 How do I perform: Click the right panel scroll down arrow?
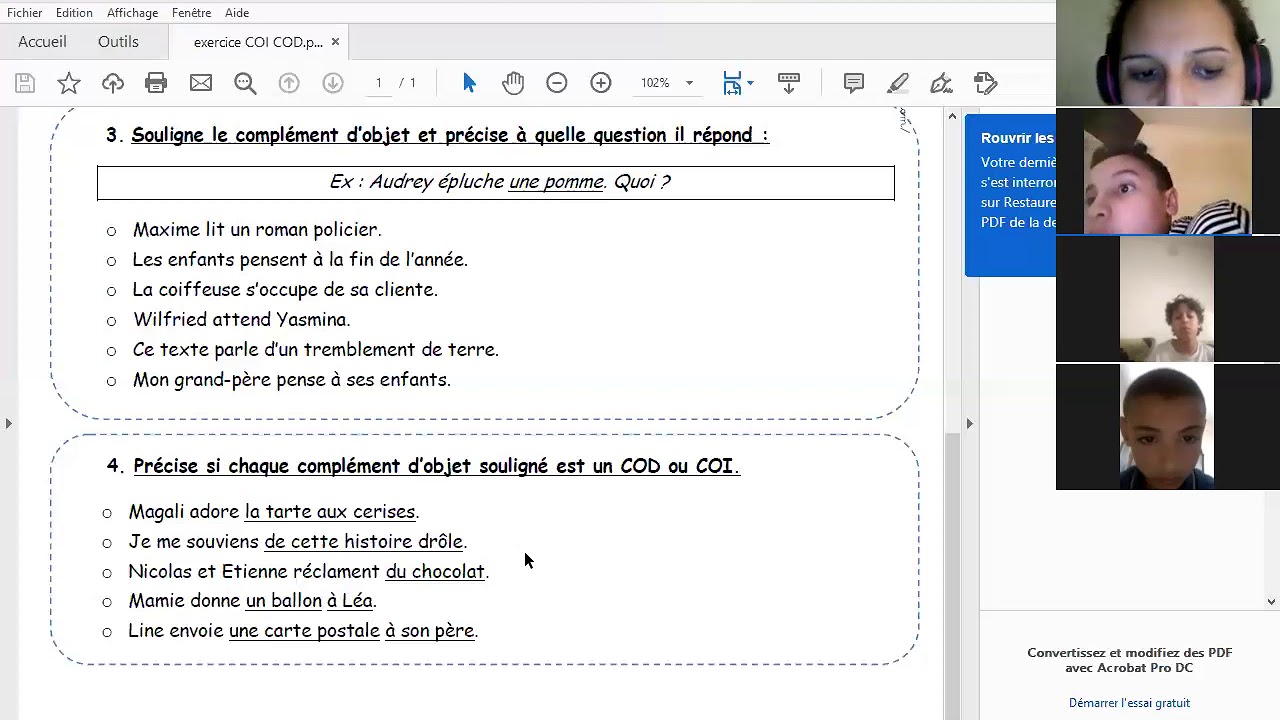point(1271,602)
